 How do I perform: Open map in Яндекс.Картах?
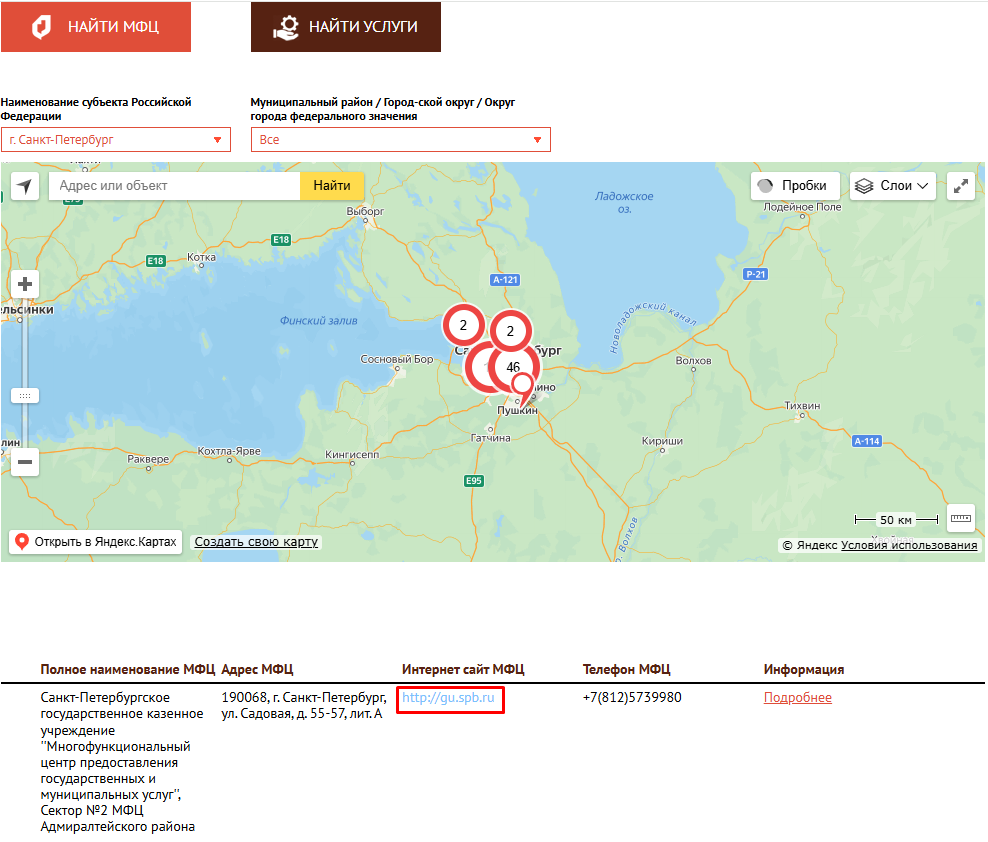[96, 542]
